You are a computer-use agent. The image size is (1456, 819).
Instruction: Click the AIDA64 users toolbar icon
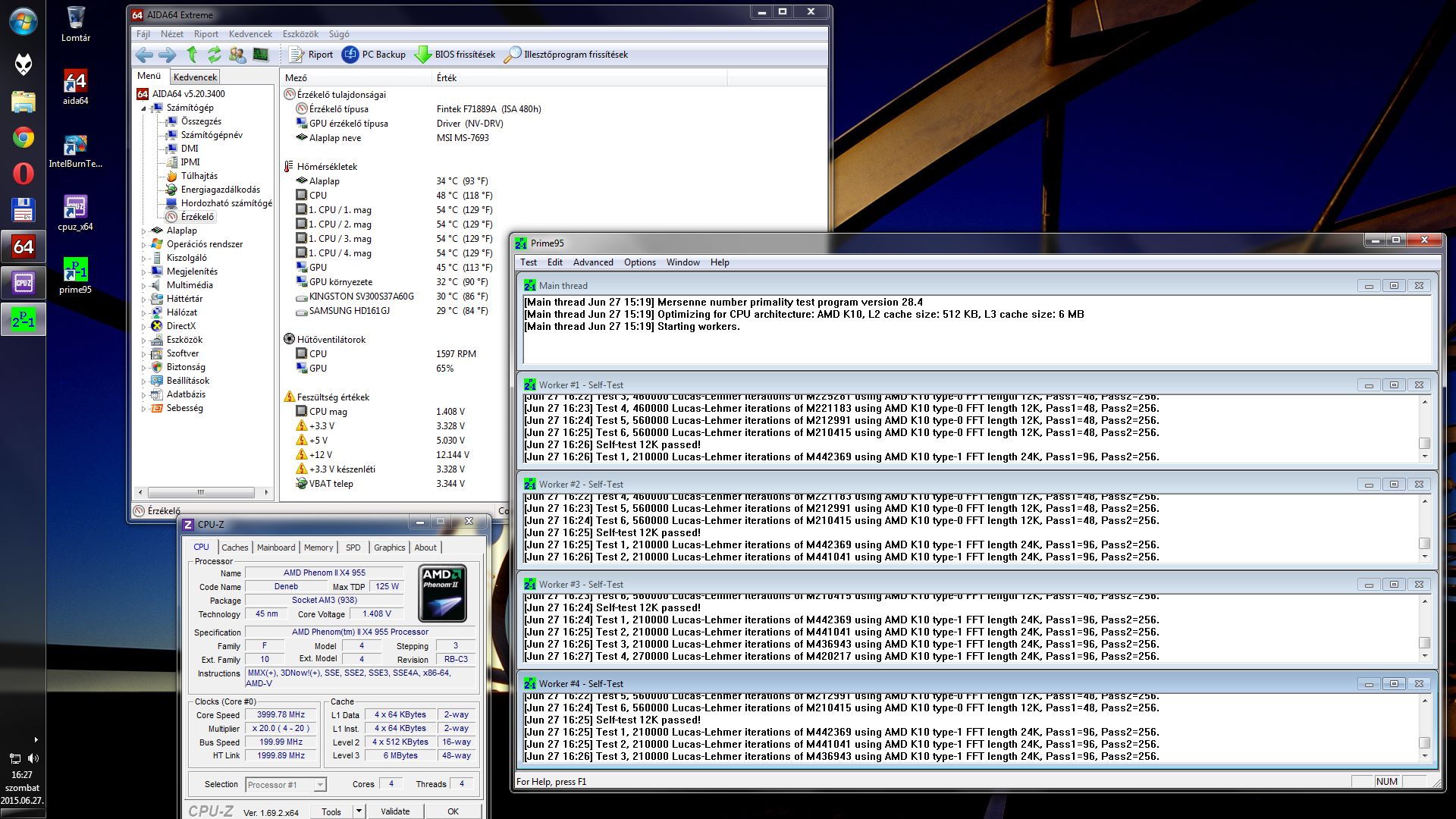tap(237, 55)
